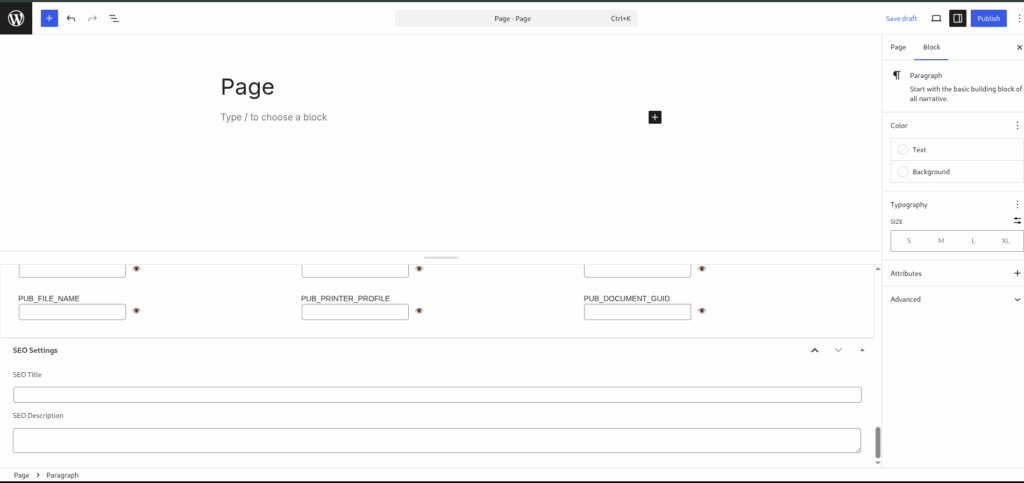This screenshot has height=483, width=1024.
Task: Open the editor options menu
Action: (1019, 18)
